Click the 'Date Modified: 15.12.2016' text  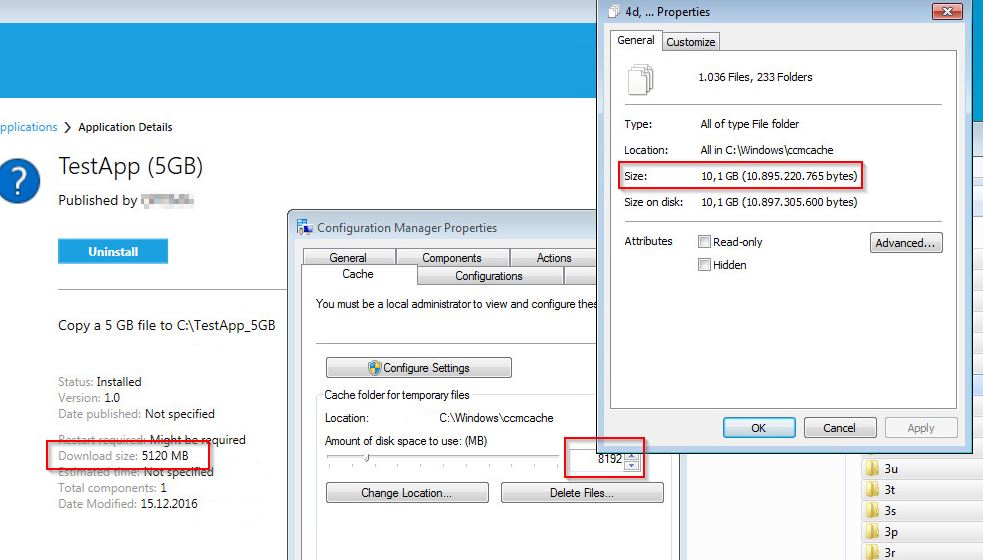coord(128,504)
